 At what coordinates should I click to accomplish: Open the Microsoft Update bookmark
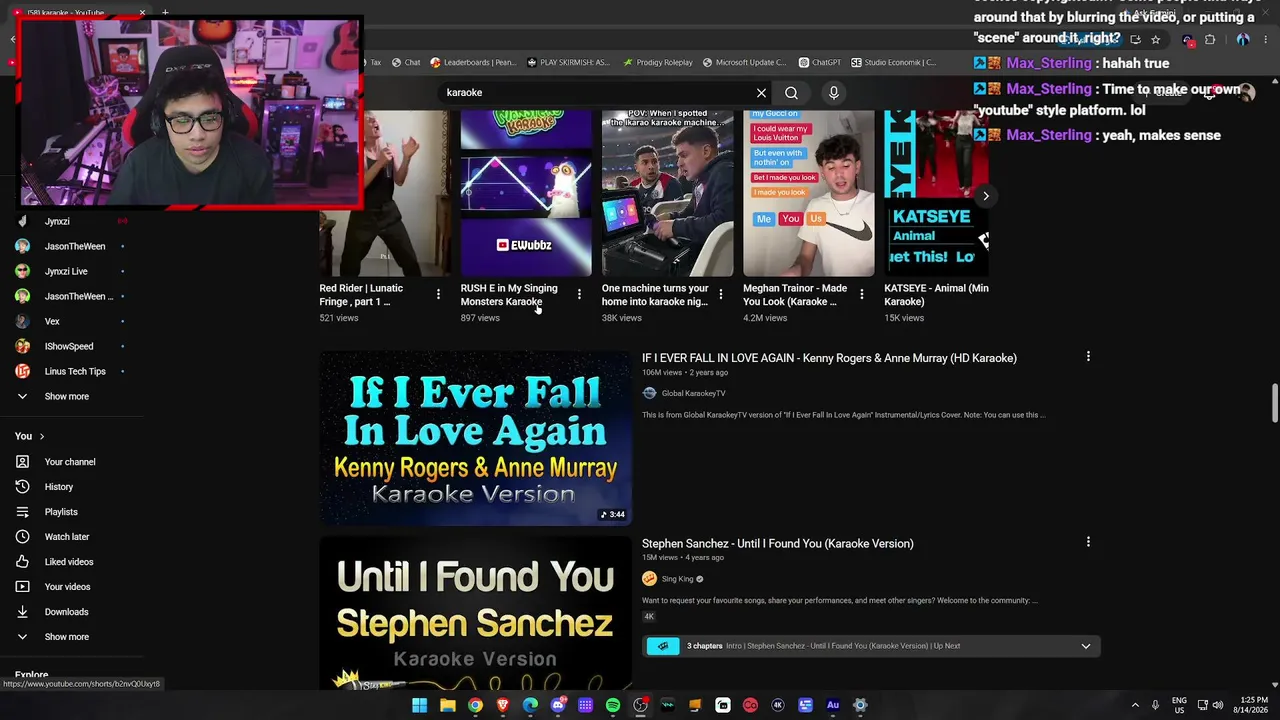point(744,63)
